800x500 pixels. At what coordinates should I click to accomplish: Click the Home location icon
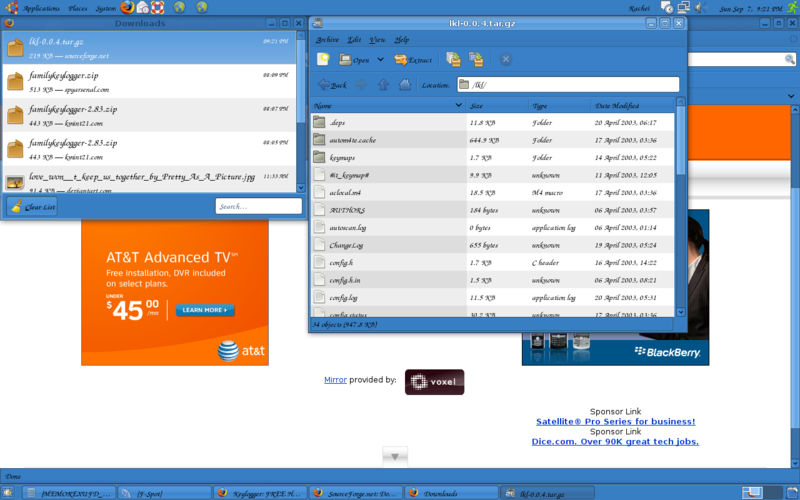click(405, 85)
